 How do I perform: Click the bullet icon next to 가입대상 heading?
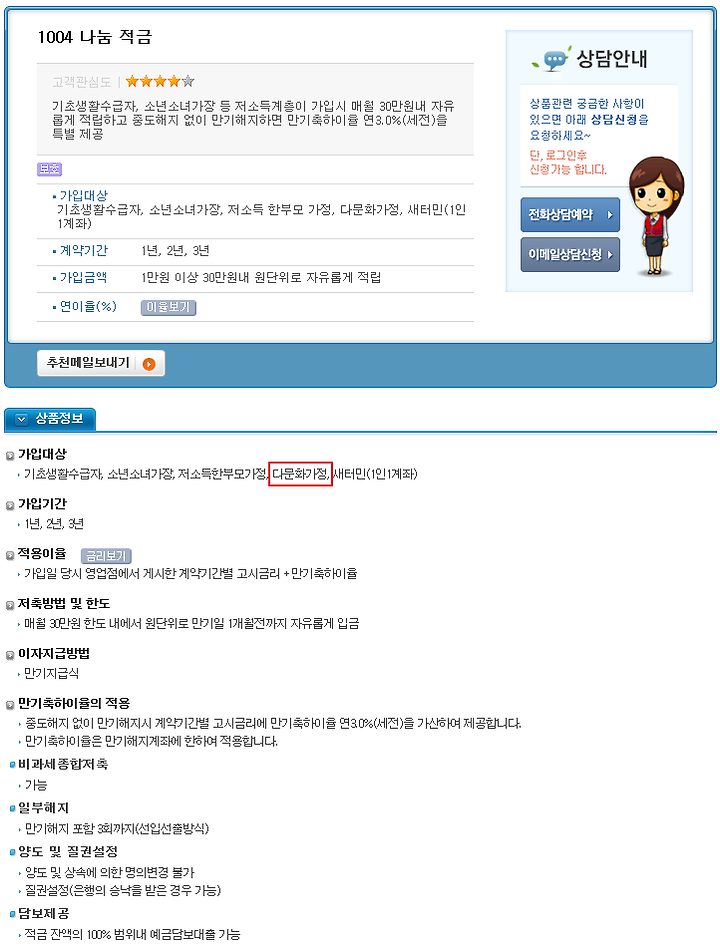[x=10, y=455]
